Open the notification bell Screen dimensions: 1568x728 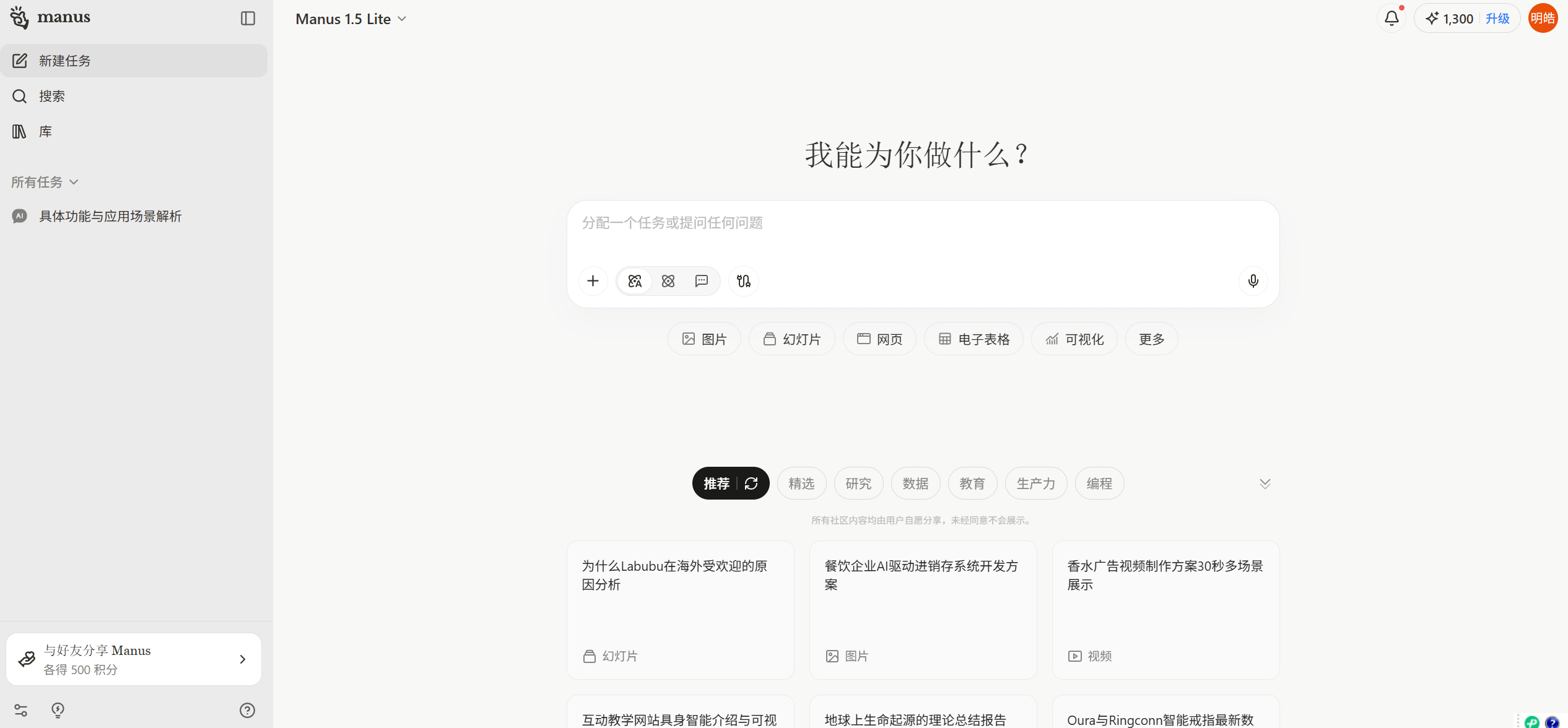pyautogui.click(x=1390, y=18)
